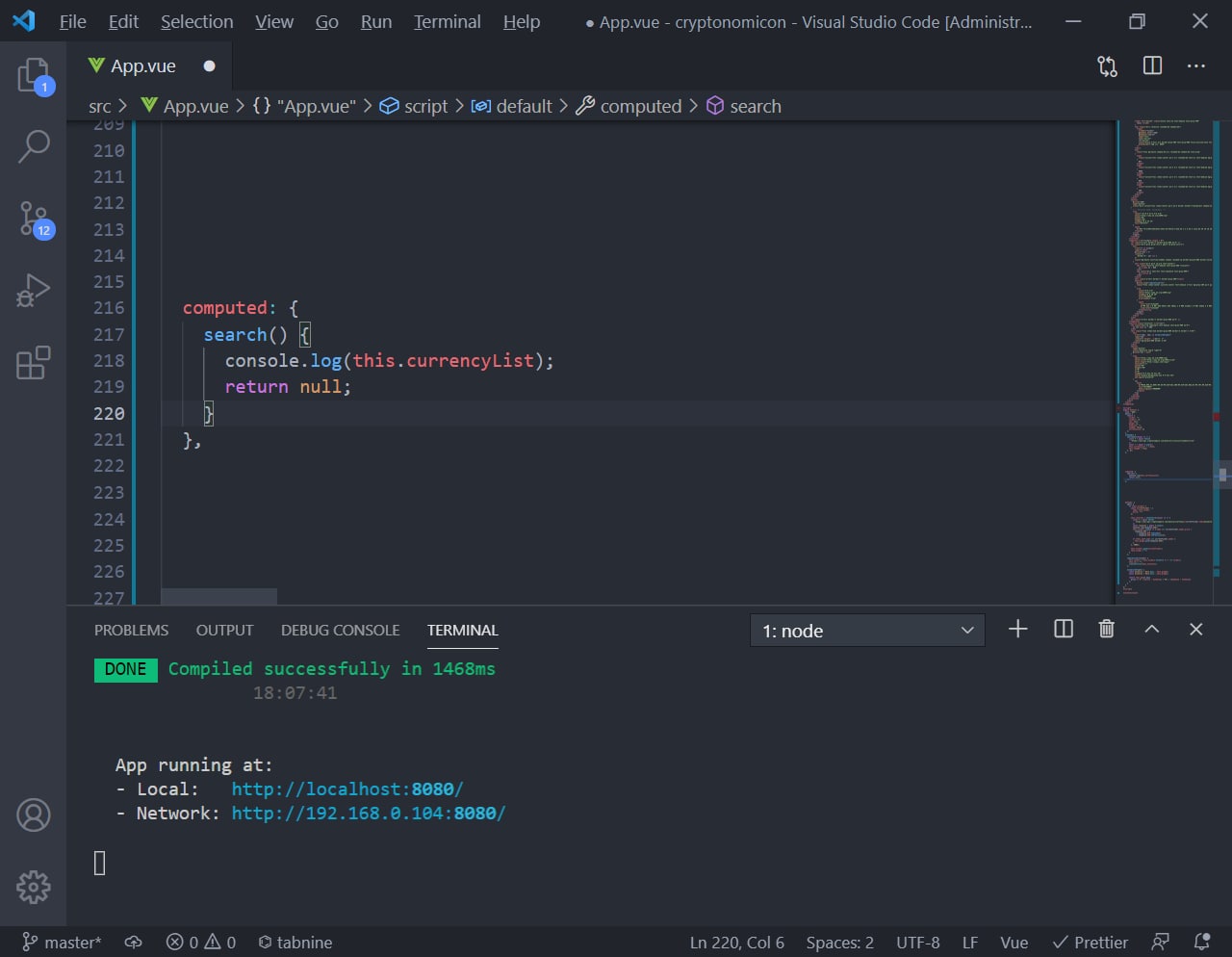Open the Search view in activity bar
The image size is (1232, 957).
(34, 146)
